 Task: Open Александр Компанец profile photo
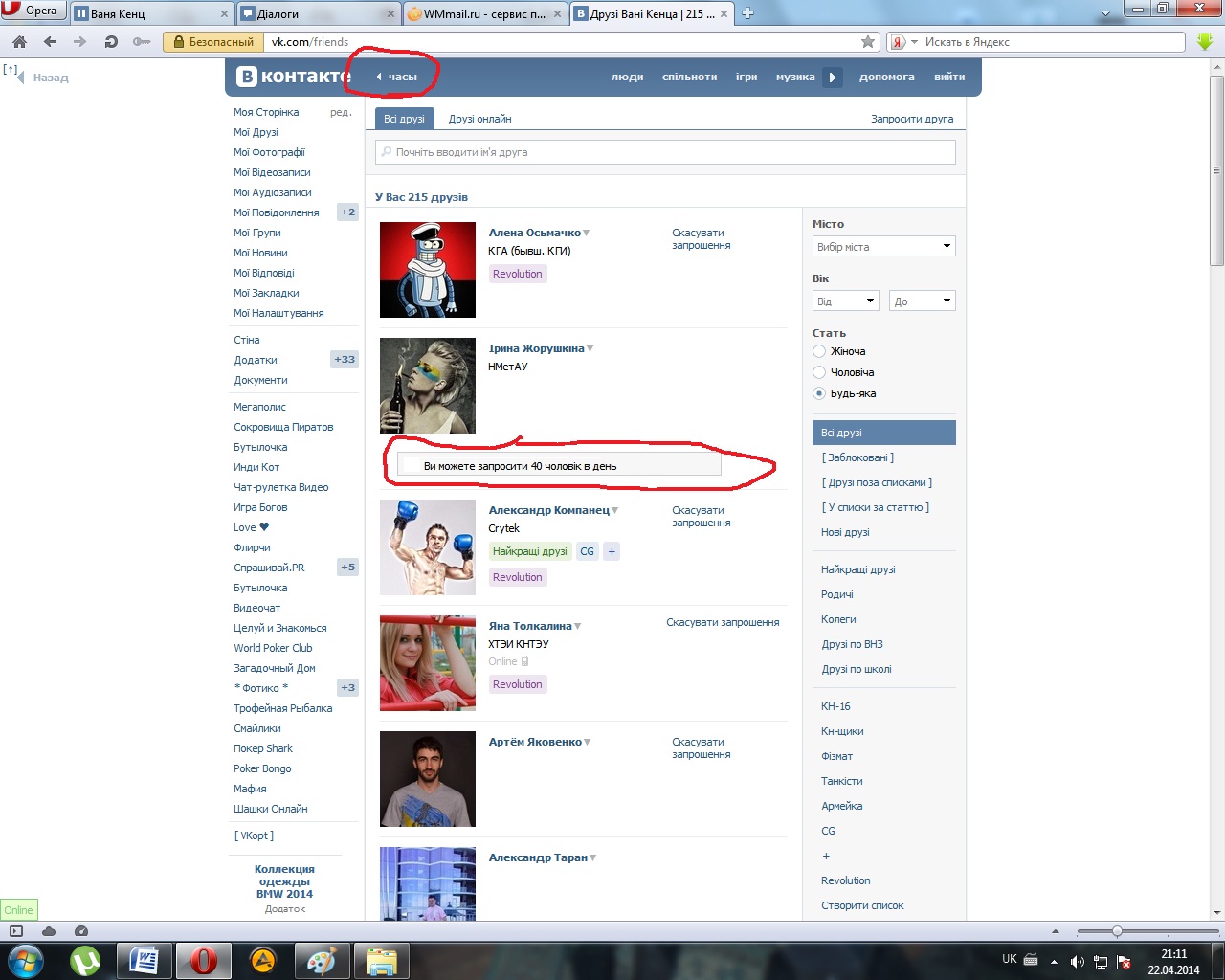[428, 547]
